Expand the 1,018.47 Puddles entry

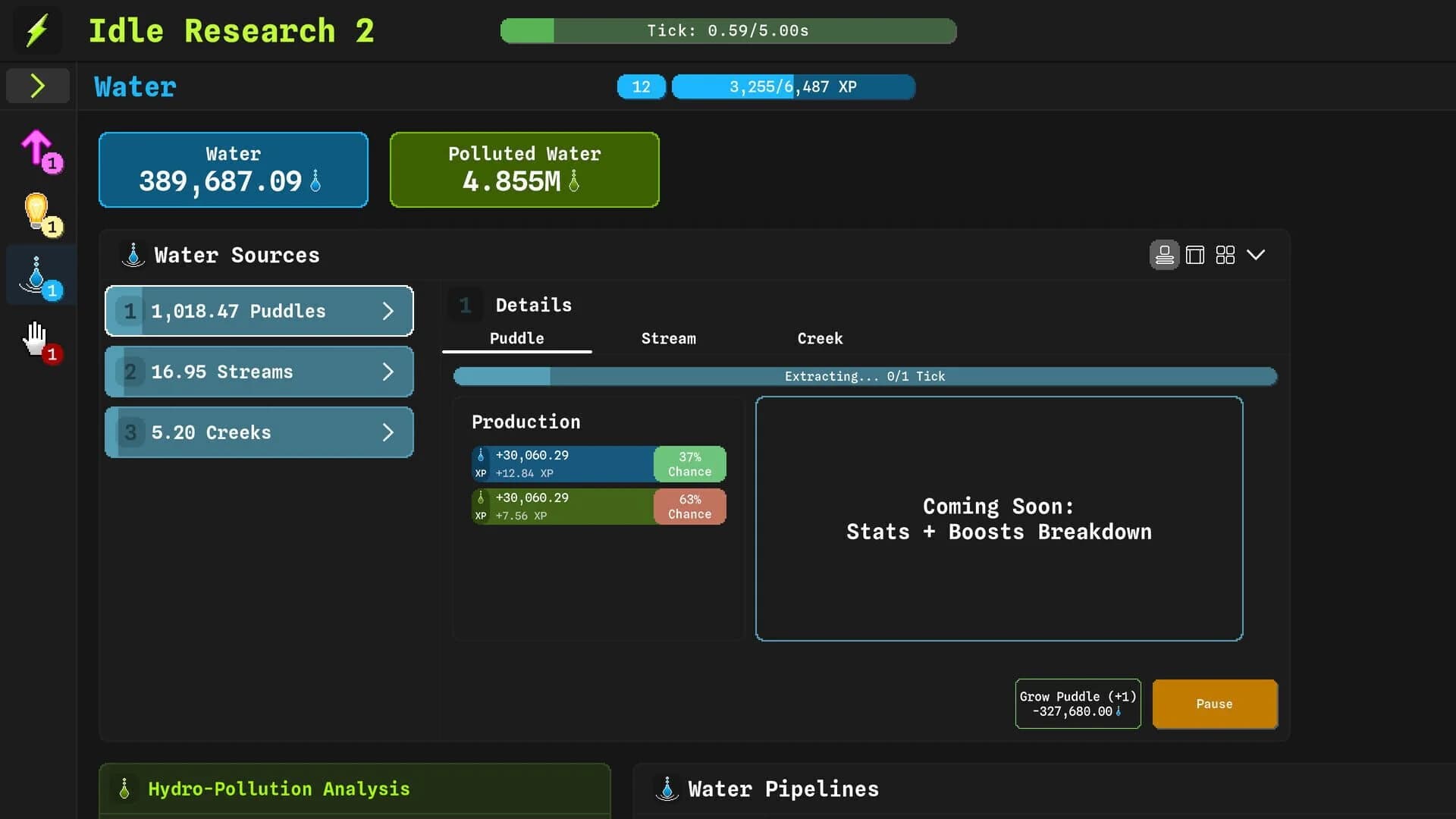(x=388, y=311)
